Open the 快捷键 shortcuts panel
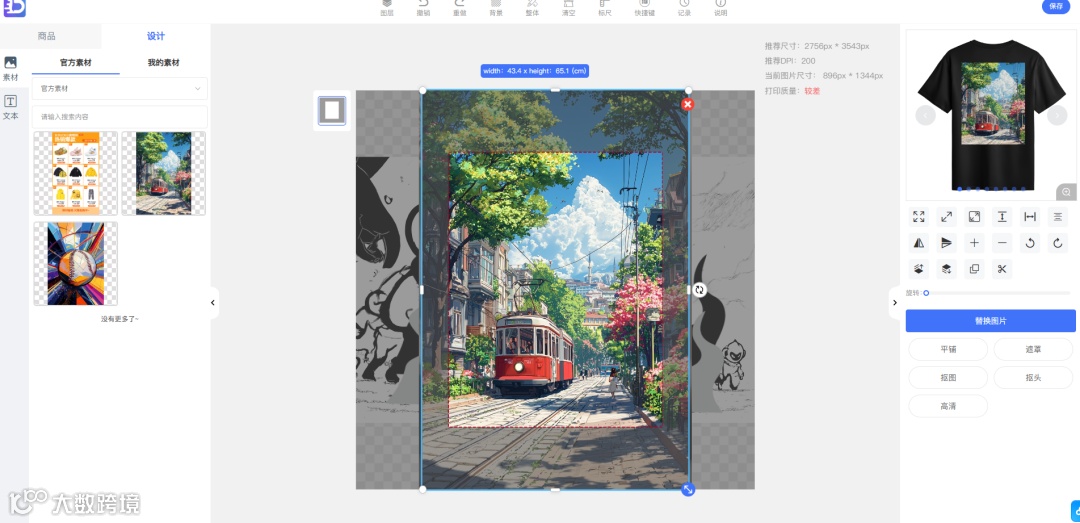This screenshot has width=1080, height=523. tap(645, 8)
